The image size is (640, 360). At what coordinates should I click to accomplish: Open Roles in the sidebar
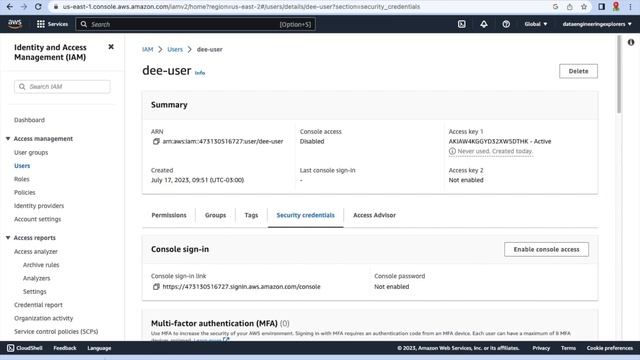point(22,179)
